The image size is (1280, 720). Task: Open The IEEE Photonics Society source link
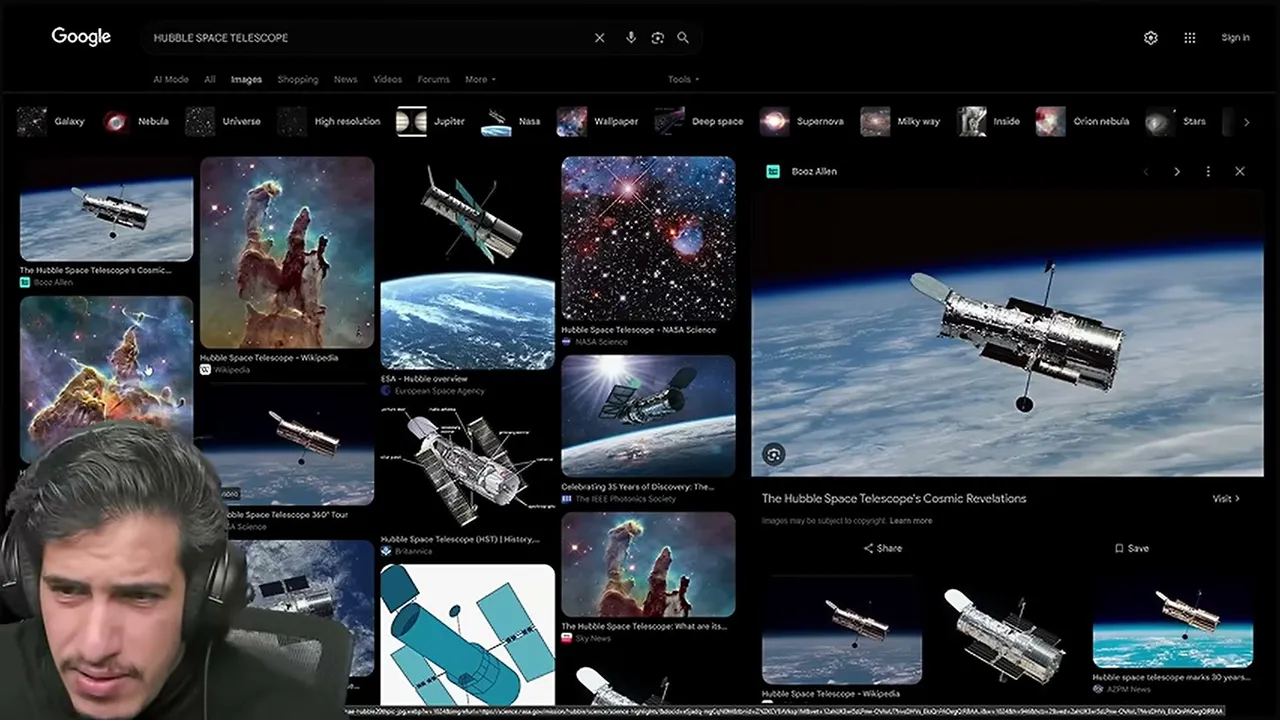(x=619, y=499)
